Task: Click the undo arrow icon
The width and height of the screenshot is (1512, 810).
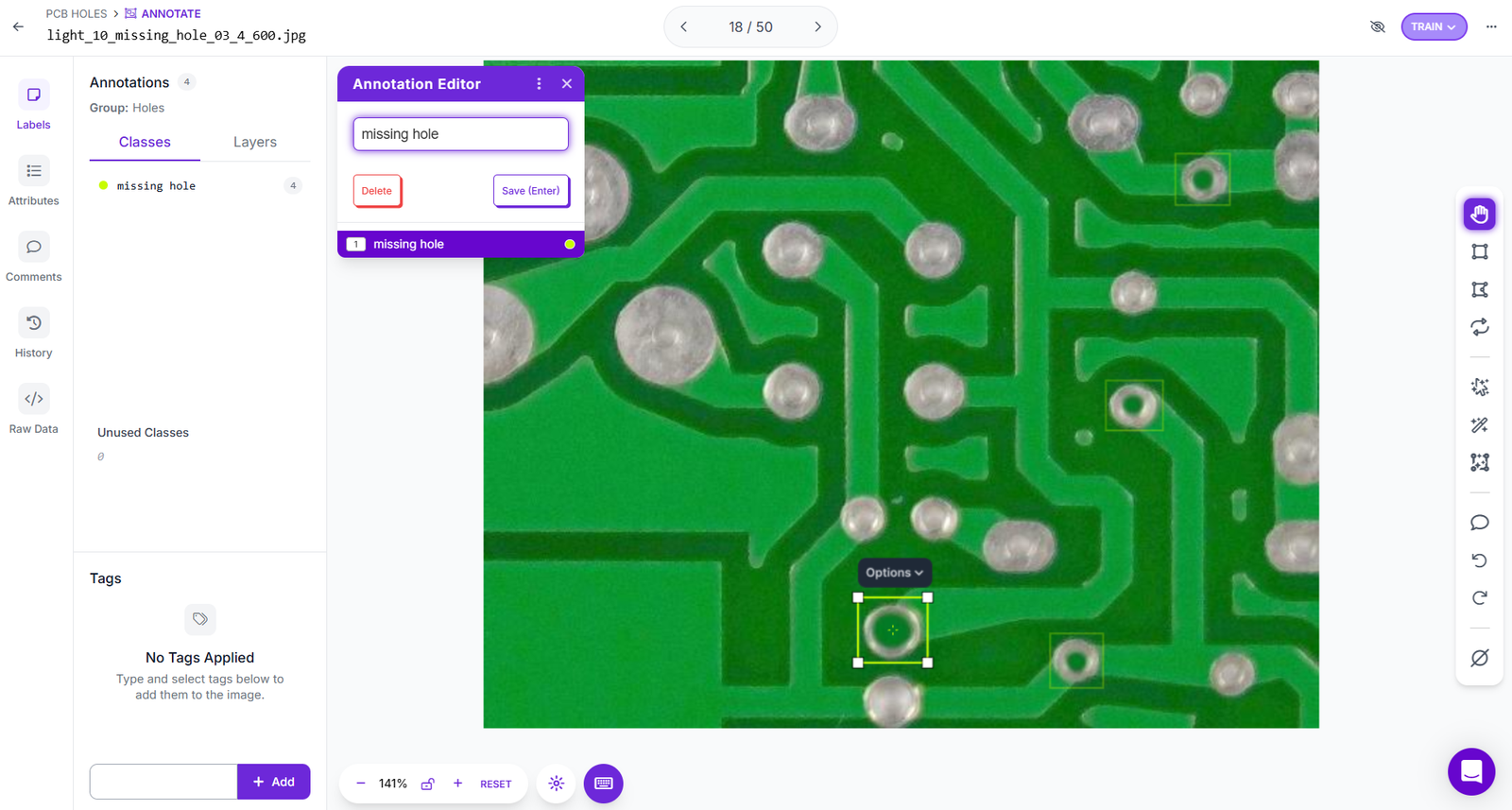Action: [x=1479, y=560]
